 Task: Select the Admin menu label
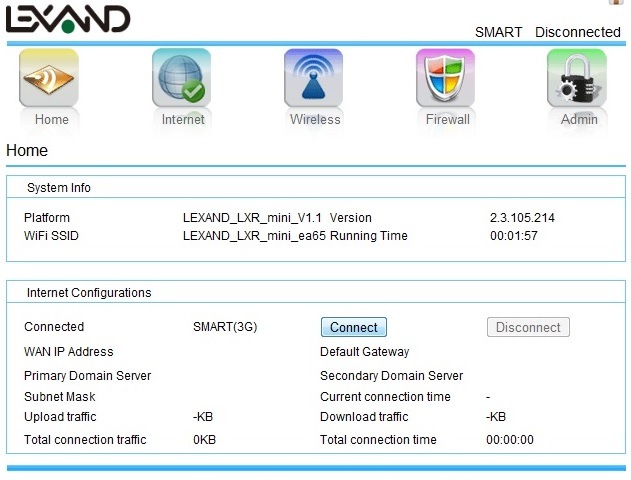point(579,120)
